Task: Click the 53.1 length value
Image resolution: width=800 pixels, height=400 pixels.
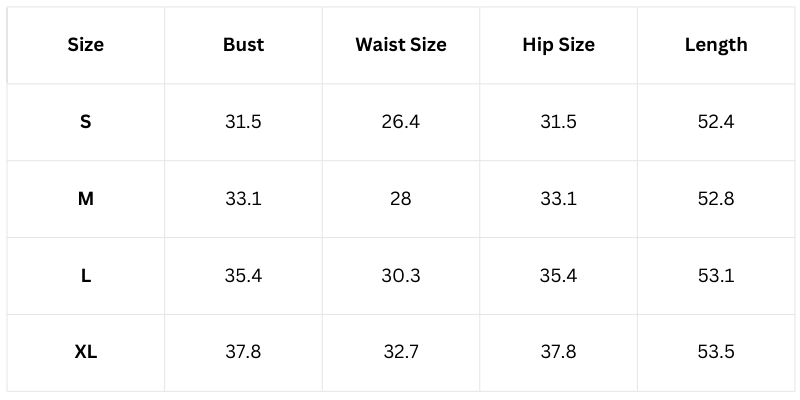Action: [x=716, y=276]
